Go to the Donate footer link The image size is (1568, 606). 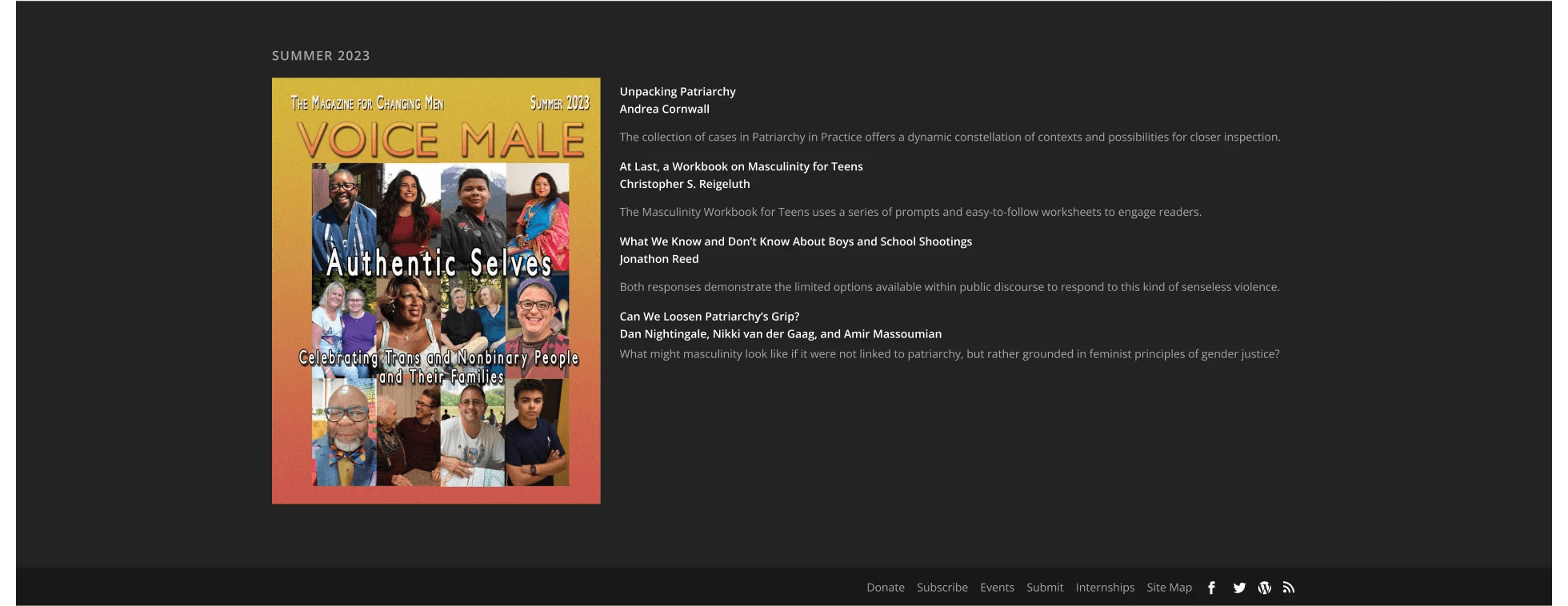point(886,588)
